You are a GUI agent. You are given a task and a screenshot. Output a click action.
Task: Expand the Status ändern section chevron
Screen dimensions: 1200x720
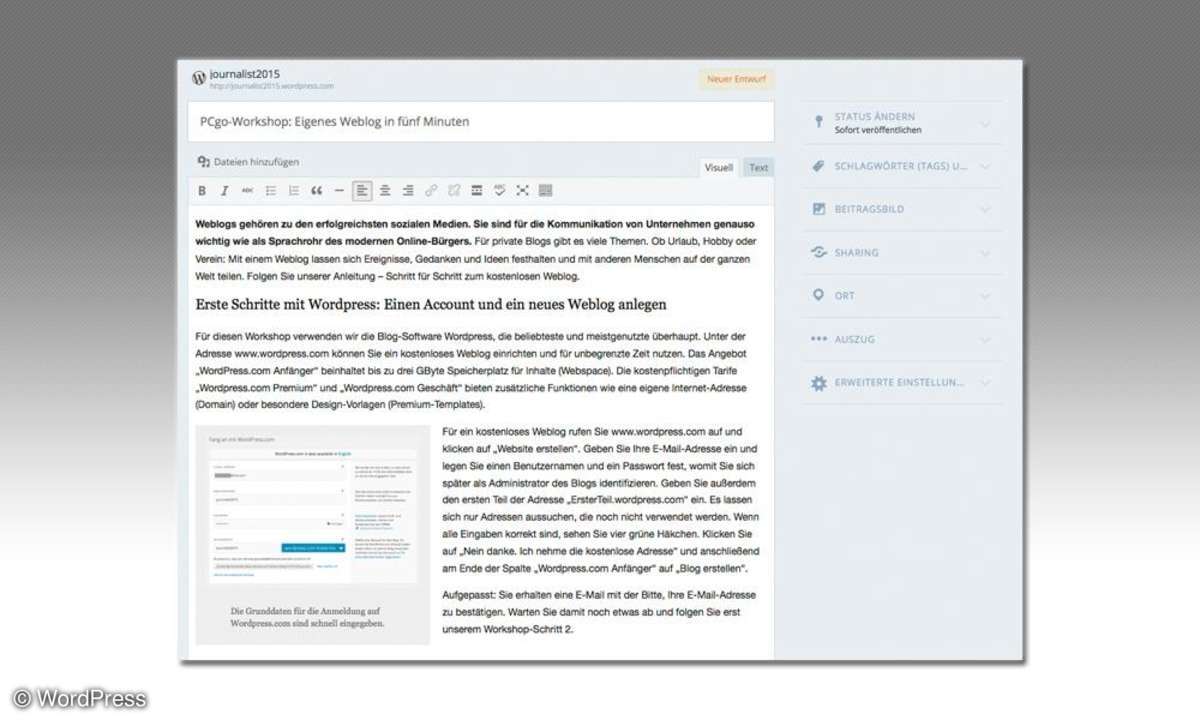(985, 124)
